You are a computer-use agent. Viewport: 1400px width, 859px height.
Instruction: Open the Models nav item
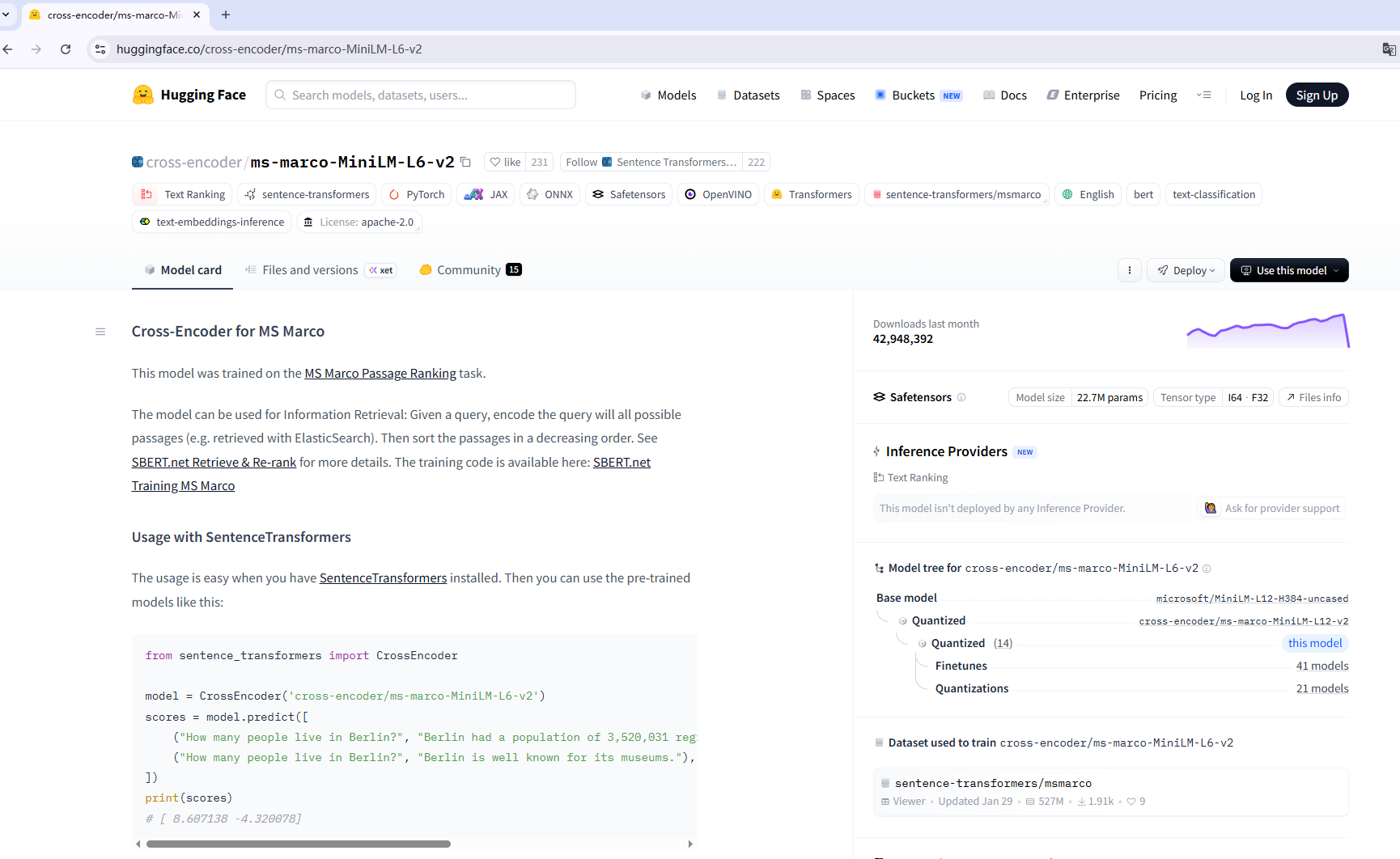click(x=668, y=95)
